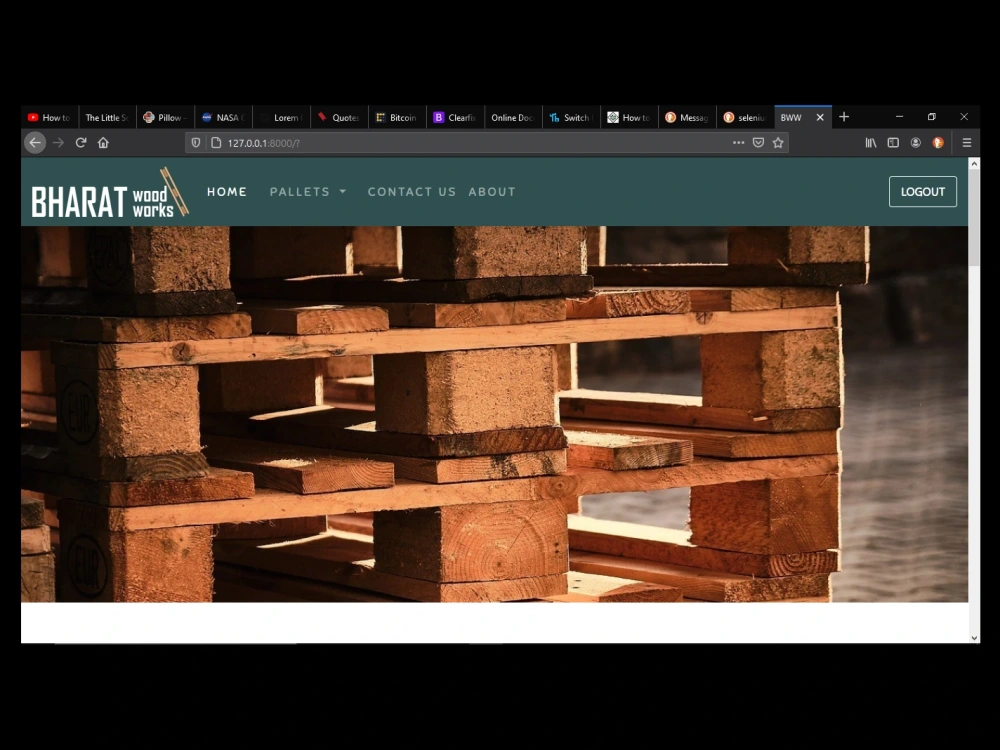The width and height of the screenshot is (1000, 750).
Task: Show site information page icon
Action: pyautogui.click(x=216, y=143)
